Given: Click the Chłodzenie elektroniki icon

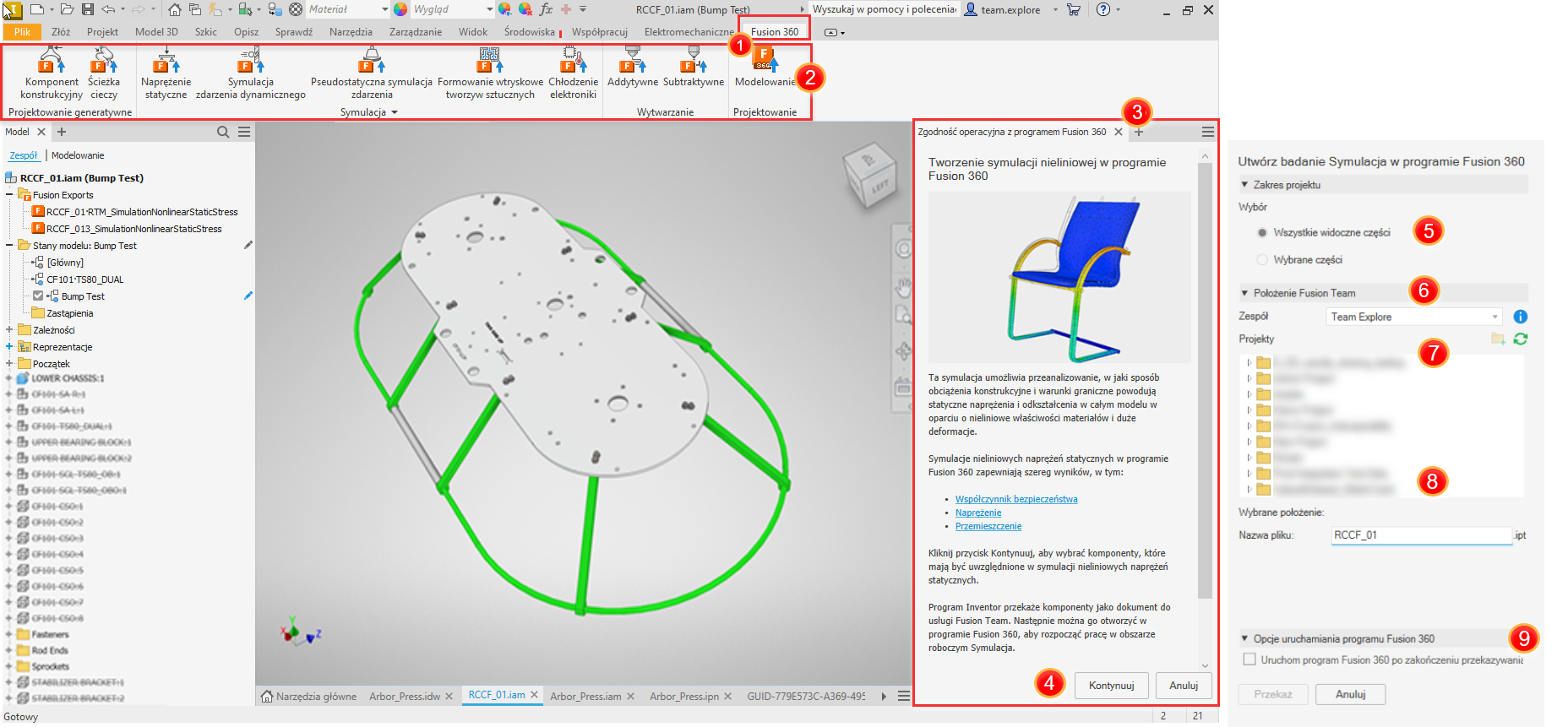Looking at the screenshot, I should tap(573, 61).
